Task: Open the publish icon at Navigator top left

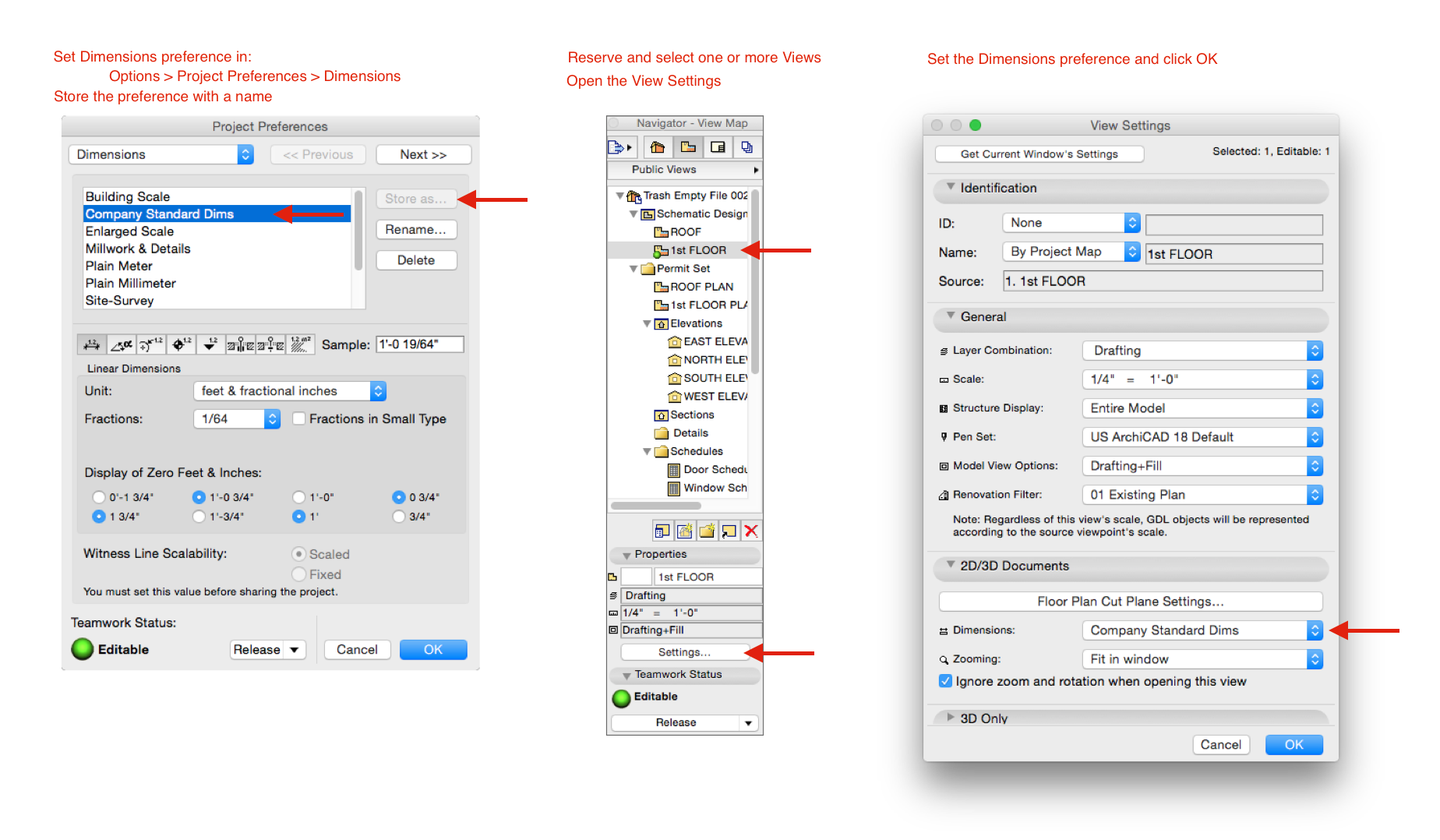Action: tap(618, 146)
